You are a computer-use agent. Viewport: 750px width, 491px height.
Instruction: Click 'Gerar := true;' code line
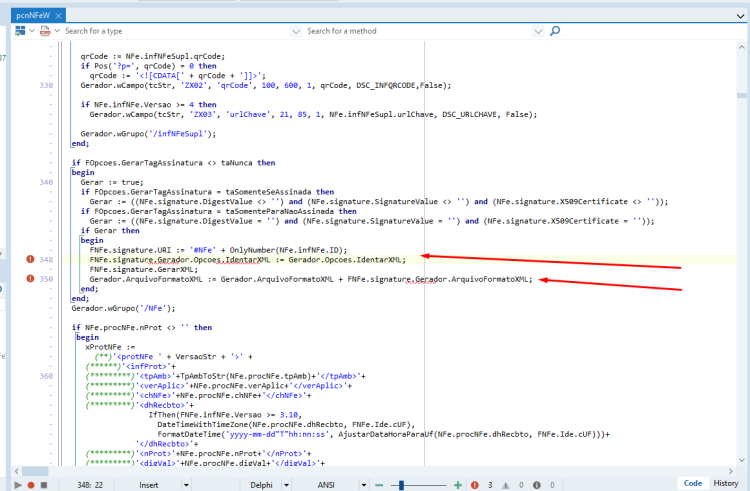coord(112,182)
